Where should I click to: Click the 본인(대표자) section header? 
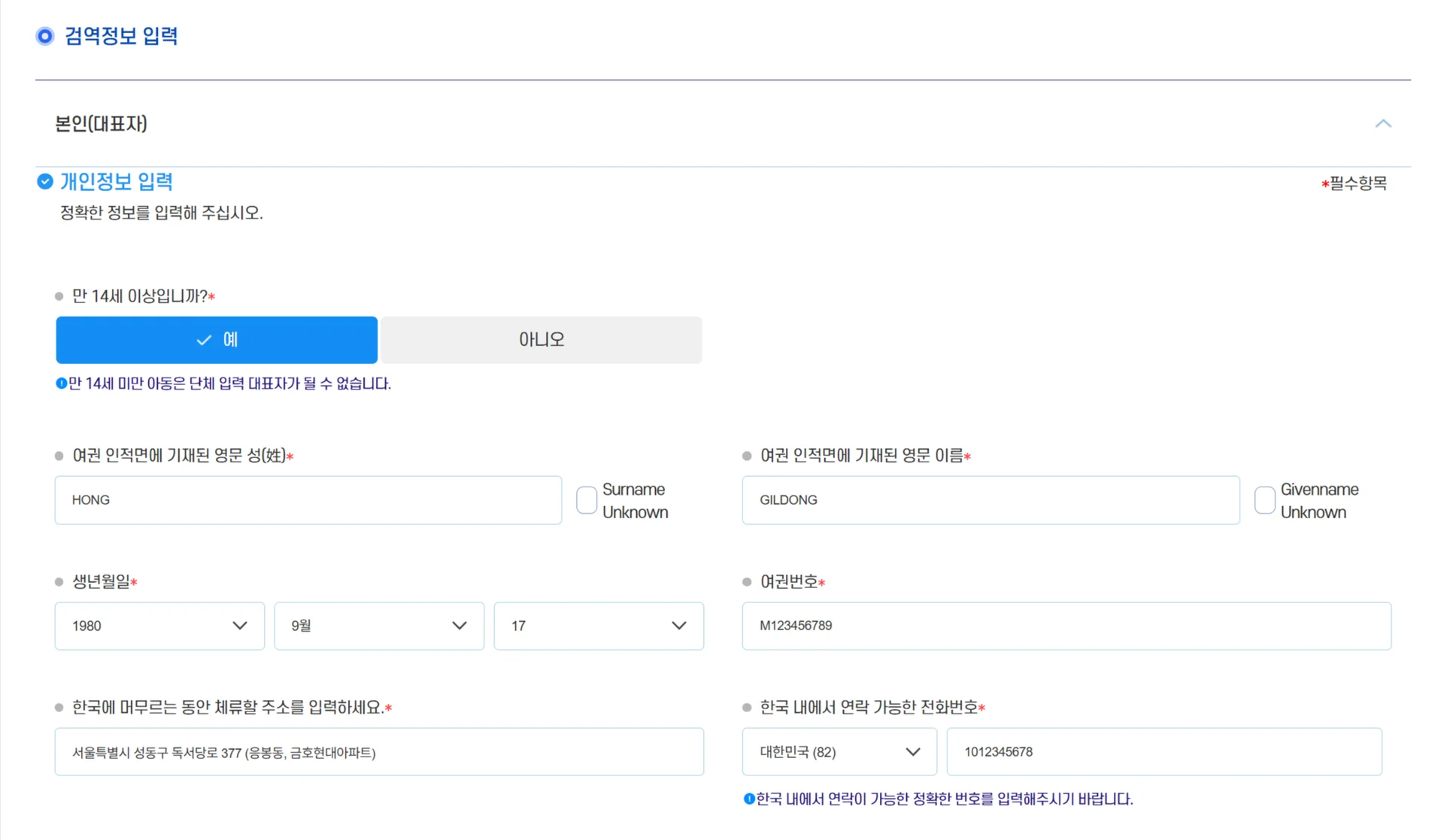click(101, 123)
